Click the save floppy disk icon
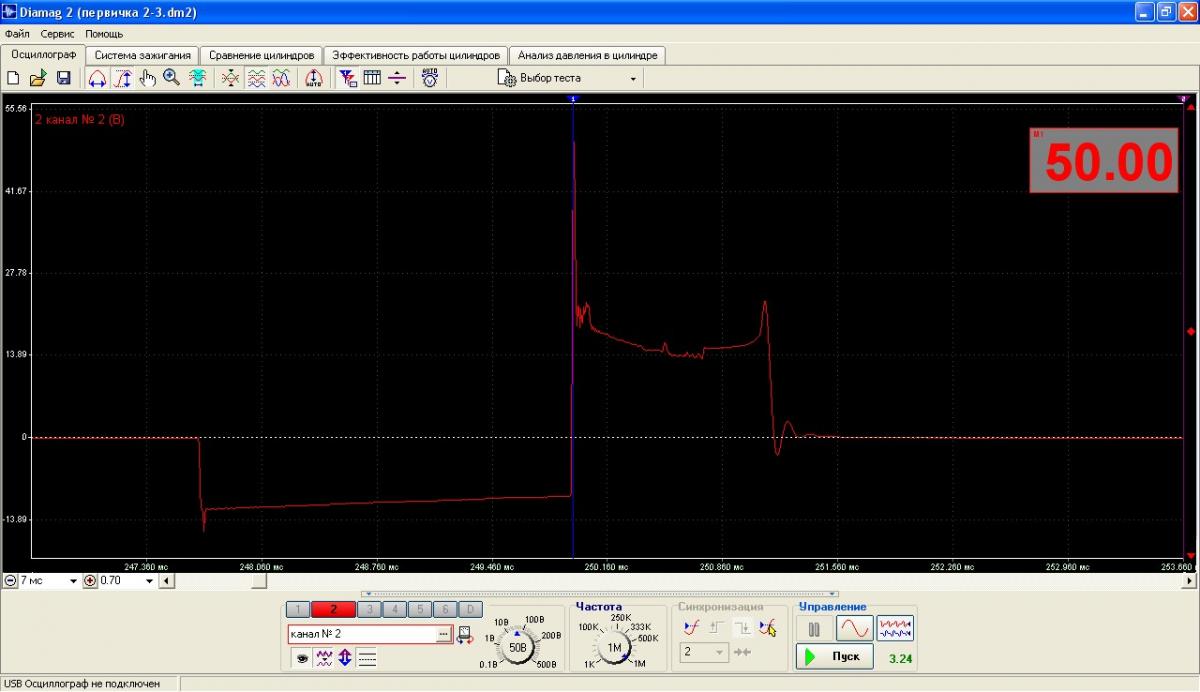Screen dimensions: 1200x692 pyautogui.click(x=63, y=78)
